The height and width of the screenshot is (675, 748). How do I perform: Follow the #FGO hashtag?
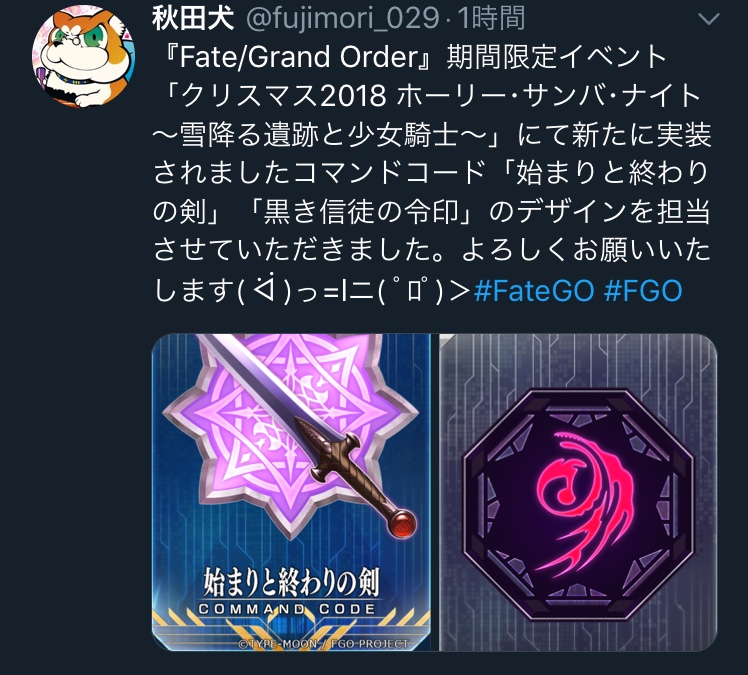(643, 290)
